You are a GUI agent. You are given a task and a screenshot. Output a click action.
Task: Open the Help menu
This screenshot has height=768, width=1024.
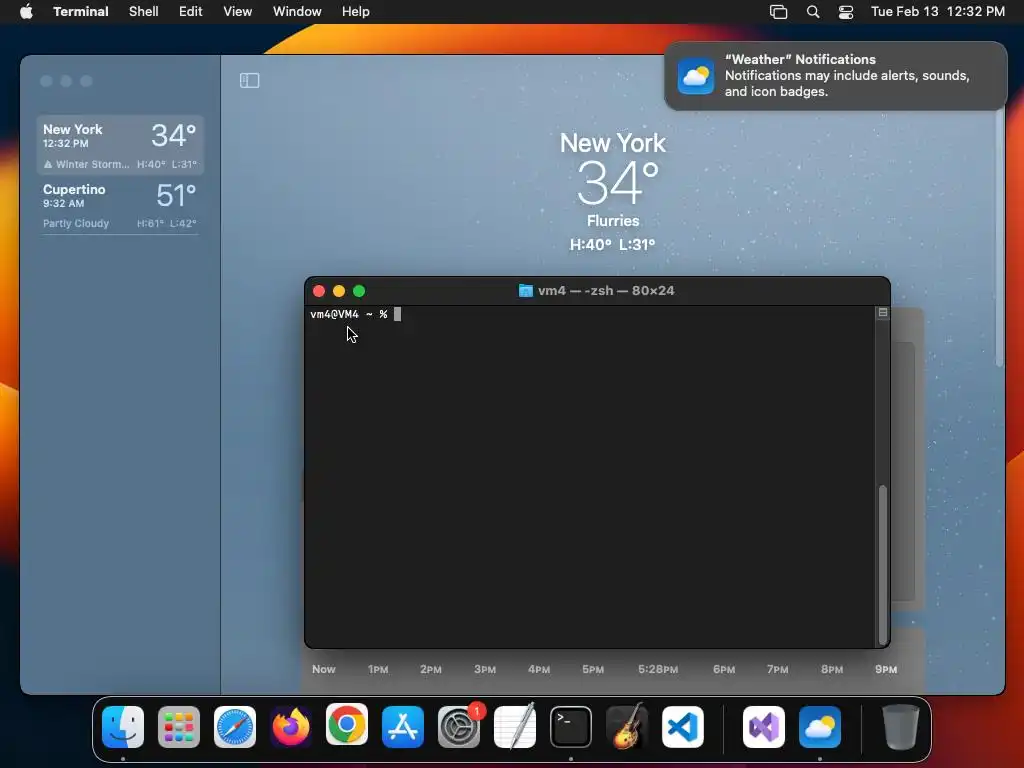point(356,12)
